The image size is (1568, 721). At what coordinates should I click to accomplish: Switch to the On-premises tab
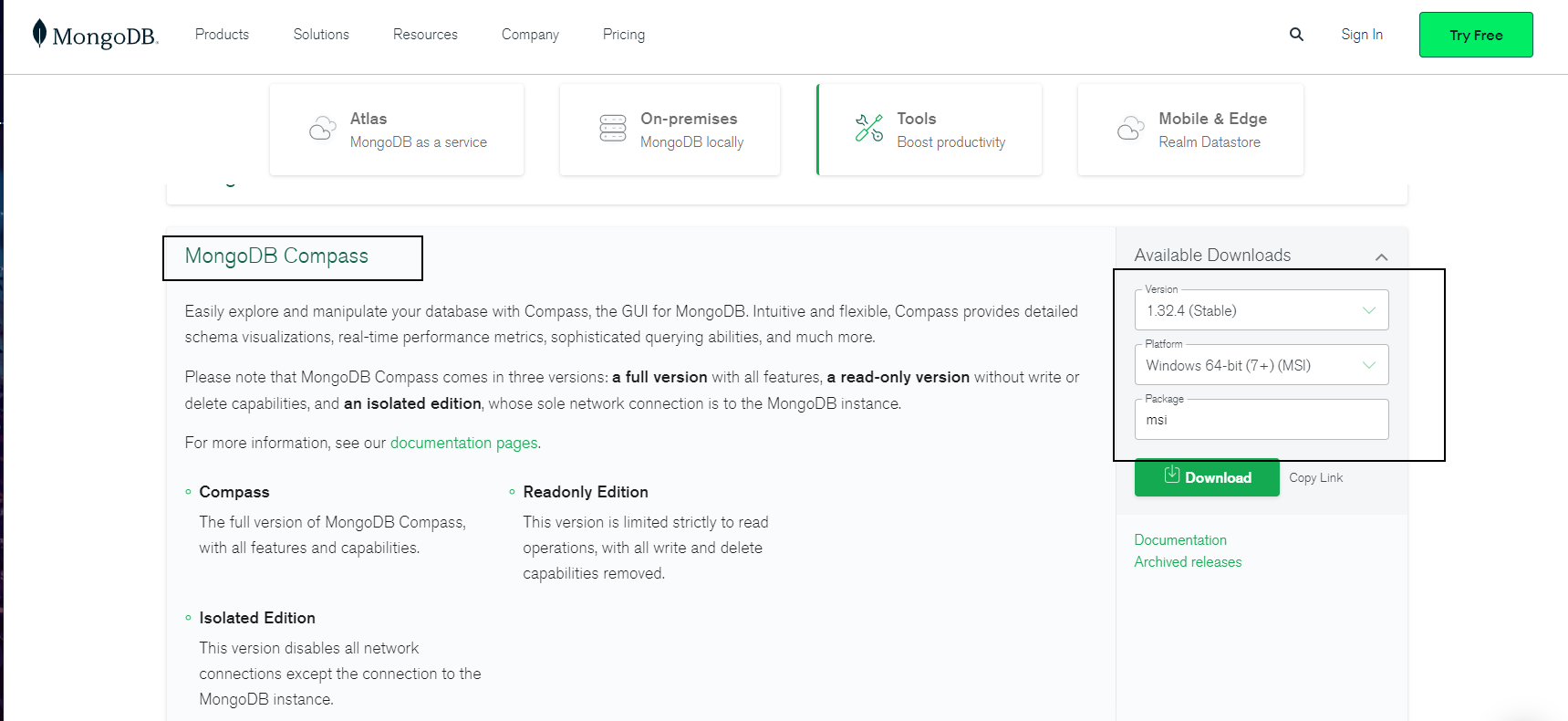[670, 130]
